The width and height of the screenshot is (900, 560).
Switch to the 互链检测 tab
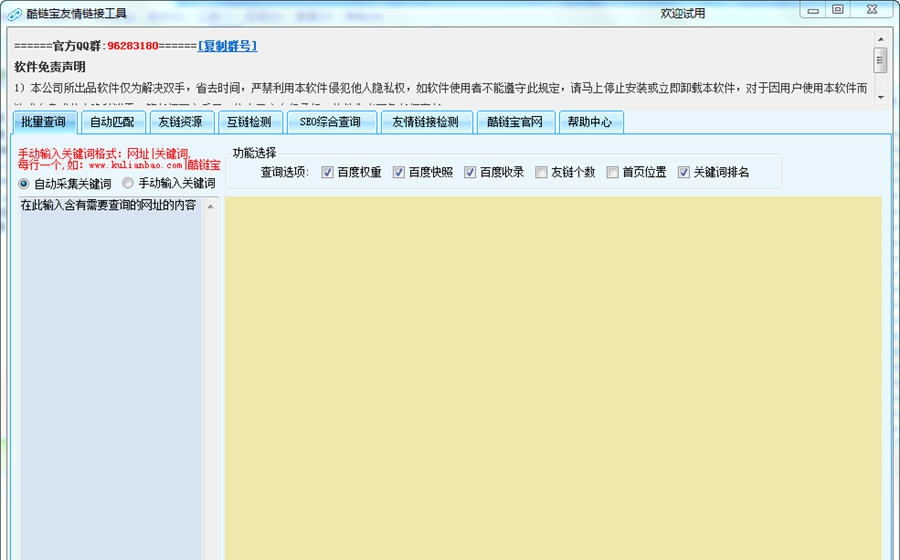pyautogui.click(x=249, y=122)
